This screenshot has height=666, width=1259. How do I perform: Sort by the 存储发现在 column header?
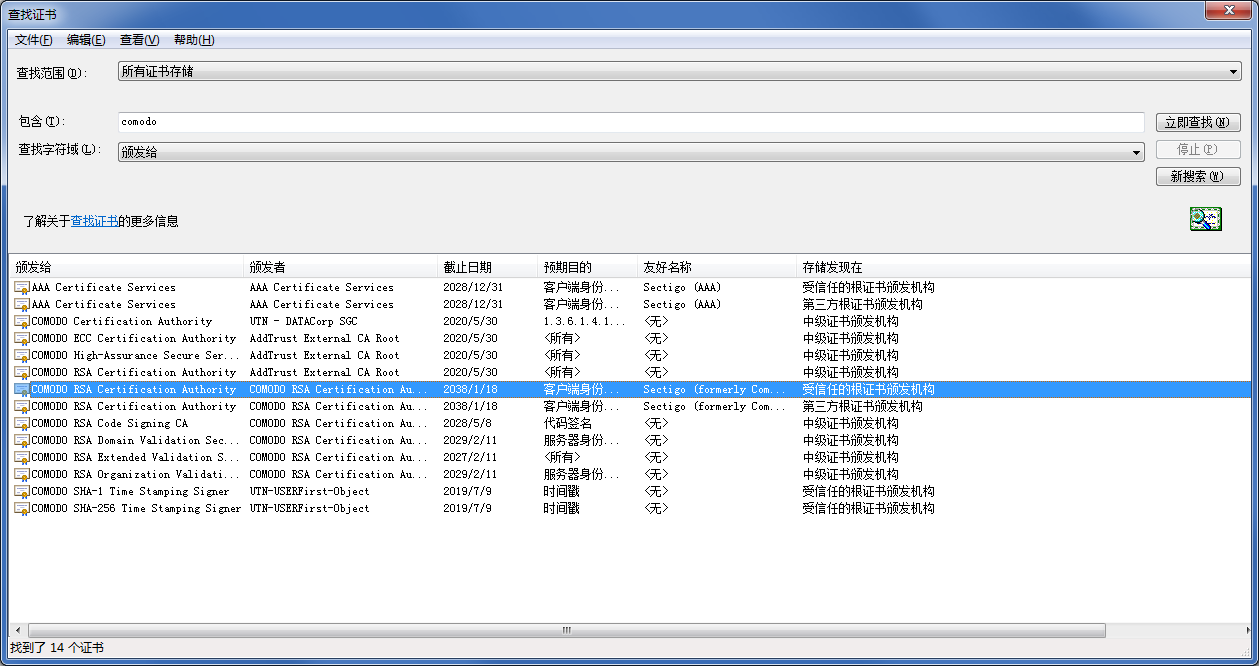click(x=1023, y=267)
